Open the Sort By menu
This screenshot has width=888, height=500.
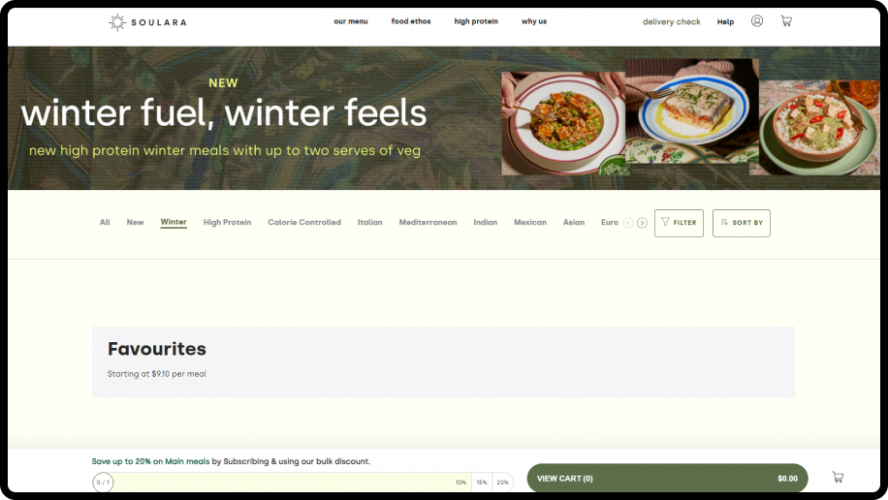click(741, 223)
